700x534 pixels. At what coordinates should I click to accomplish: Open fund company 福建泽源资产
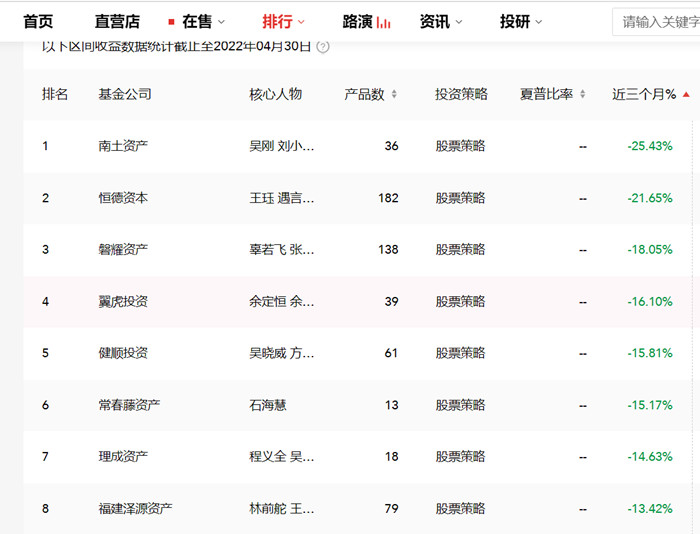pos(135,509)
